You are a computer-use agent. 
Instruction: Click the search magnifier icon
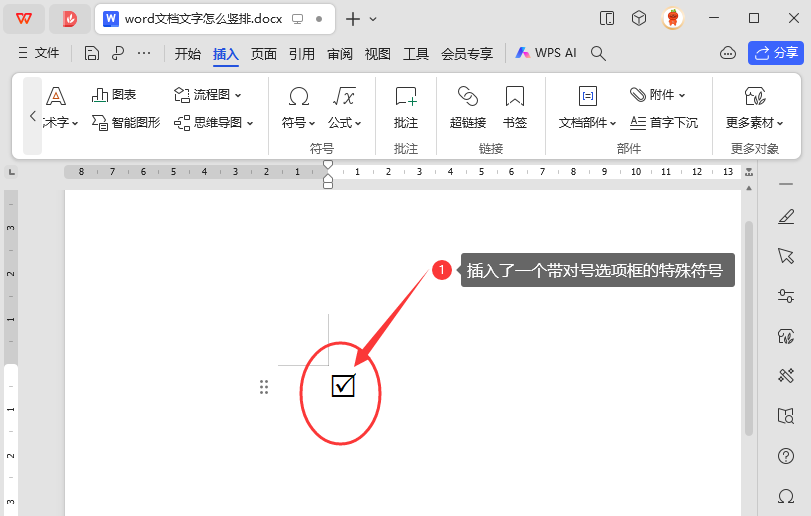click(x=598, y=53)
